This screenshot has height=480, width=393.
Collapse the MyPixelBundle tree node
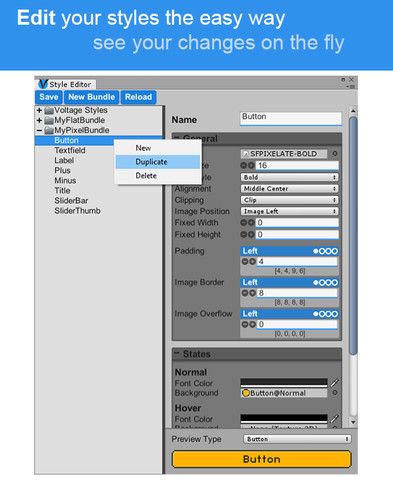coord(39,130)
